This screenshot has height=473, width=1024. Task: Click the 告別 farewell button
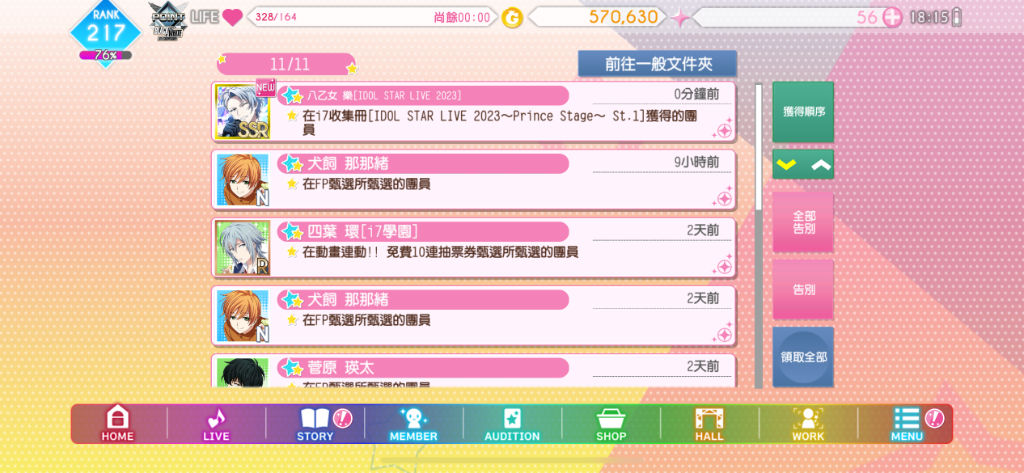tap(803, 289)
